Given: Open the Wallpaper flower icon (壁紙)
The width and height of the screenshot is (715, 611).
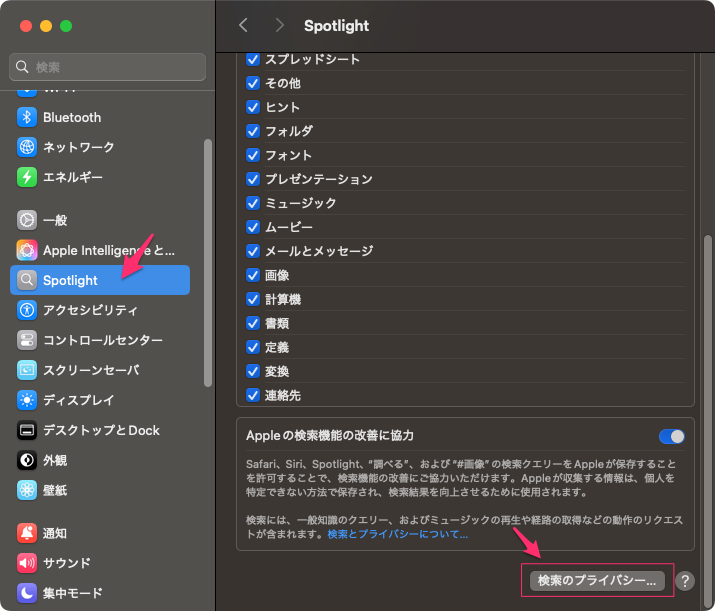Looking at the screenshot, I should (27, 490).
